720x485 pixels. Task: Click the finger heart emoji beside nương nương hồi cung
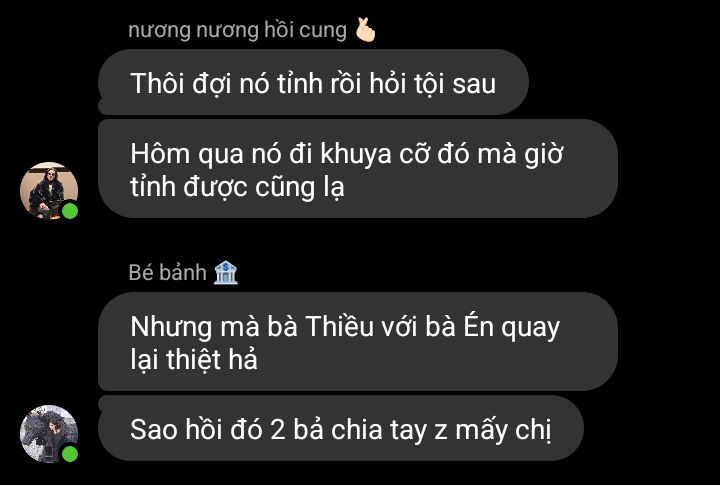click(366, 30)
